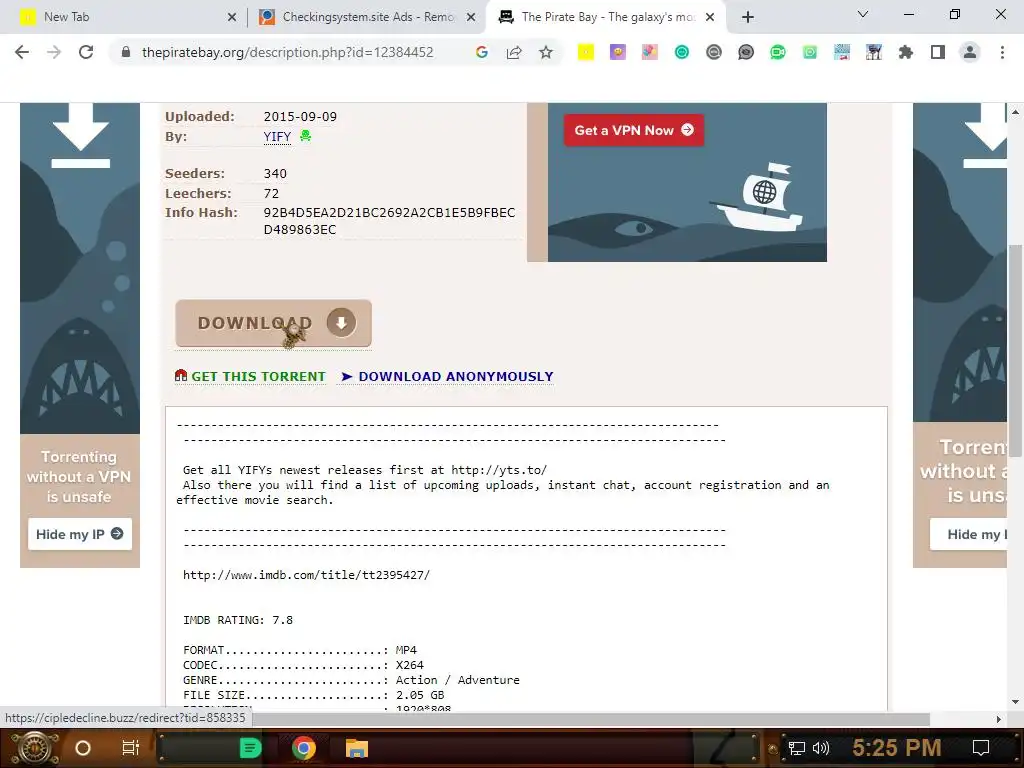Click the IMDB RATING: 7.8 line
This screenshot has width=1024, height=768.
tap(238, 620)
